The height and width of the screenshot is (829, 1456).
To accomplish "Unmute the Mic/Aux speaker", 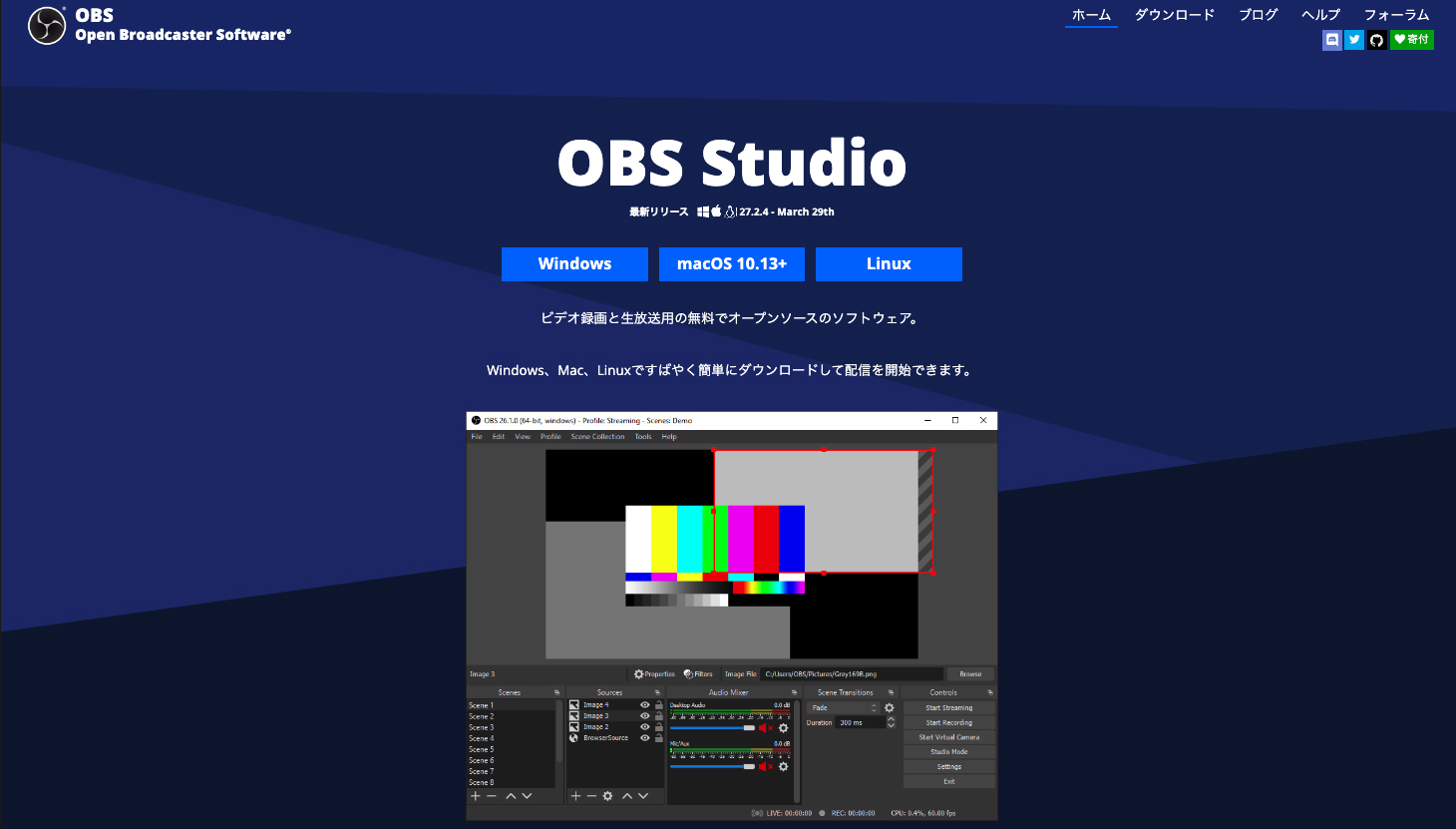I will click(766, 767).
